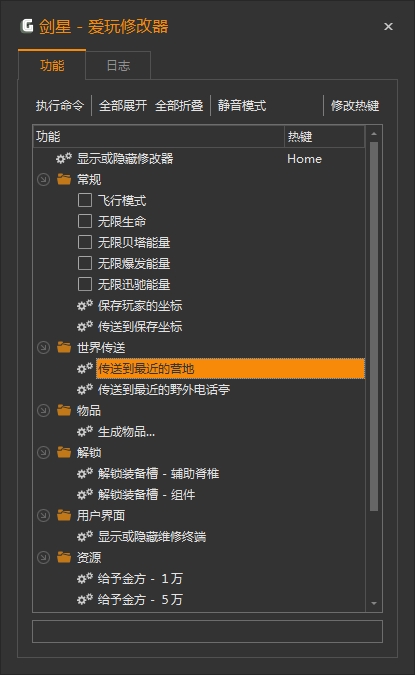Click the empty text field at bottom
Screen dimensions: 415x675
tap(207, 632)
